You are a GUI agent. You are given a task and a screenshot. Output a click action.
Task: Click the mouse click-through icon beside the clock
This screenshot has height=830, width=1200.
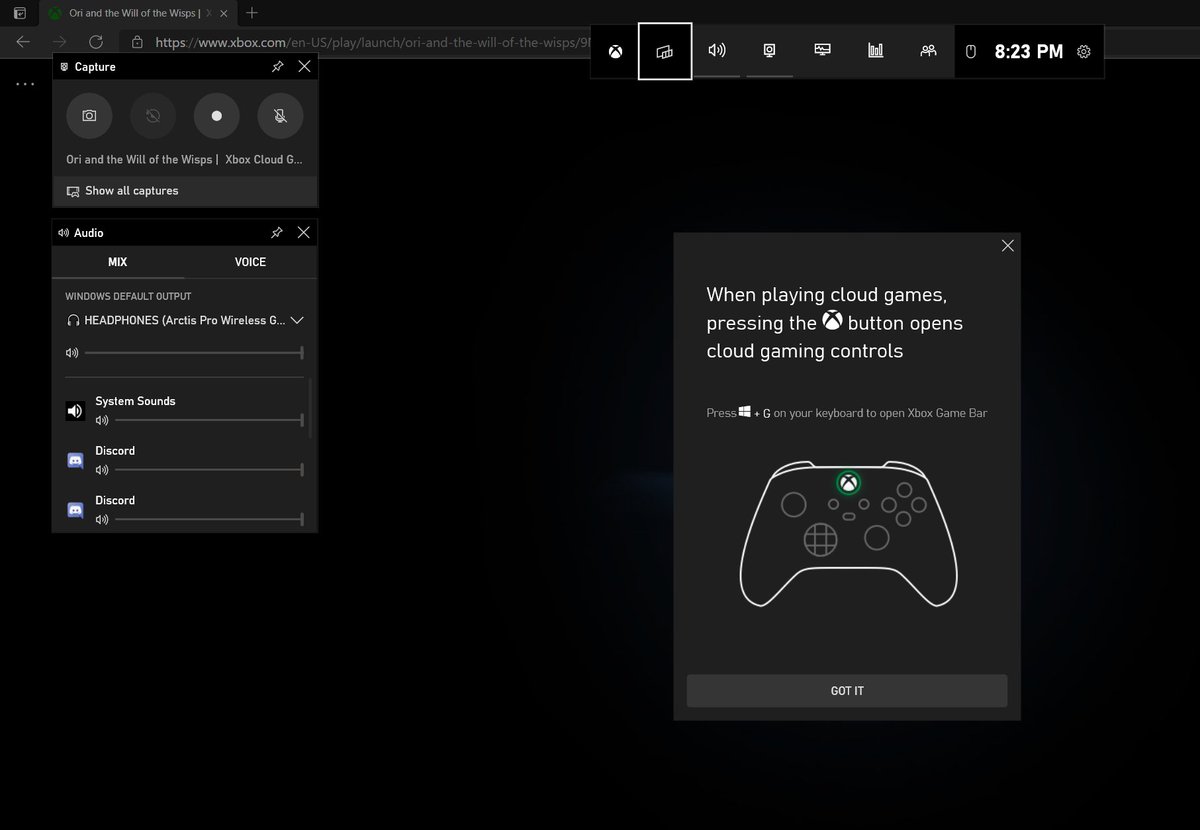pos(970,52)
